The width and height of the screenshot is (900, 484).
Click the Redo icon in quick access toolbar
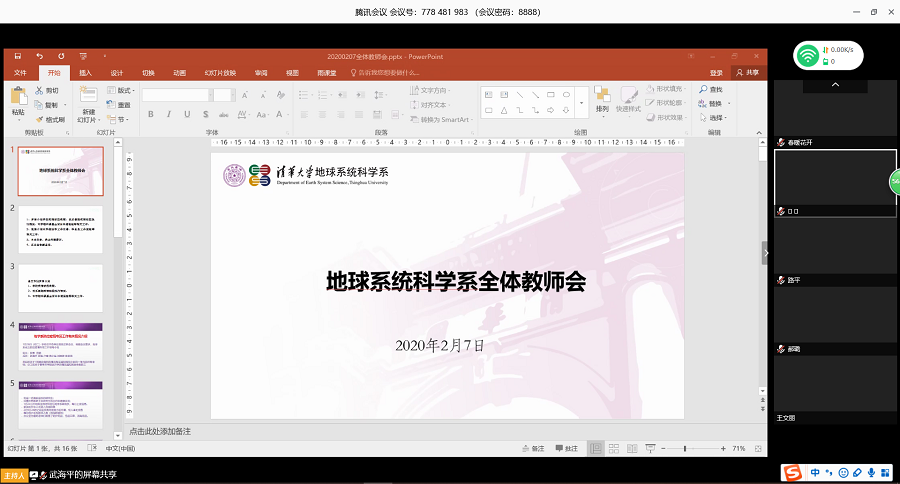point(61,56)
